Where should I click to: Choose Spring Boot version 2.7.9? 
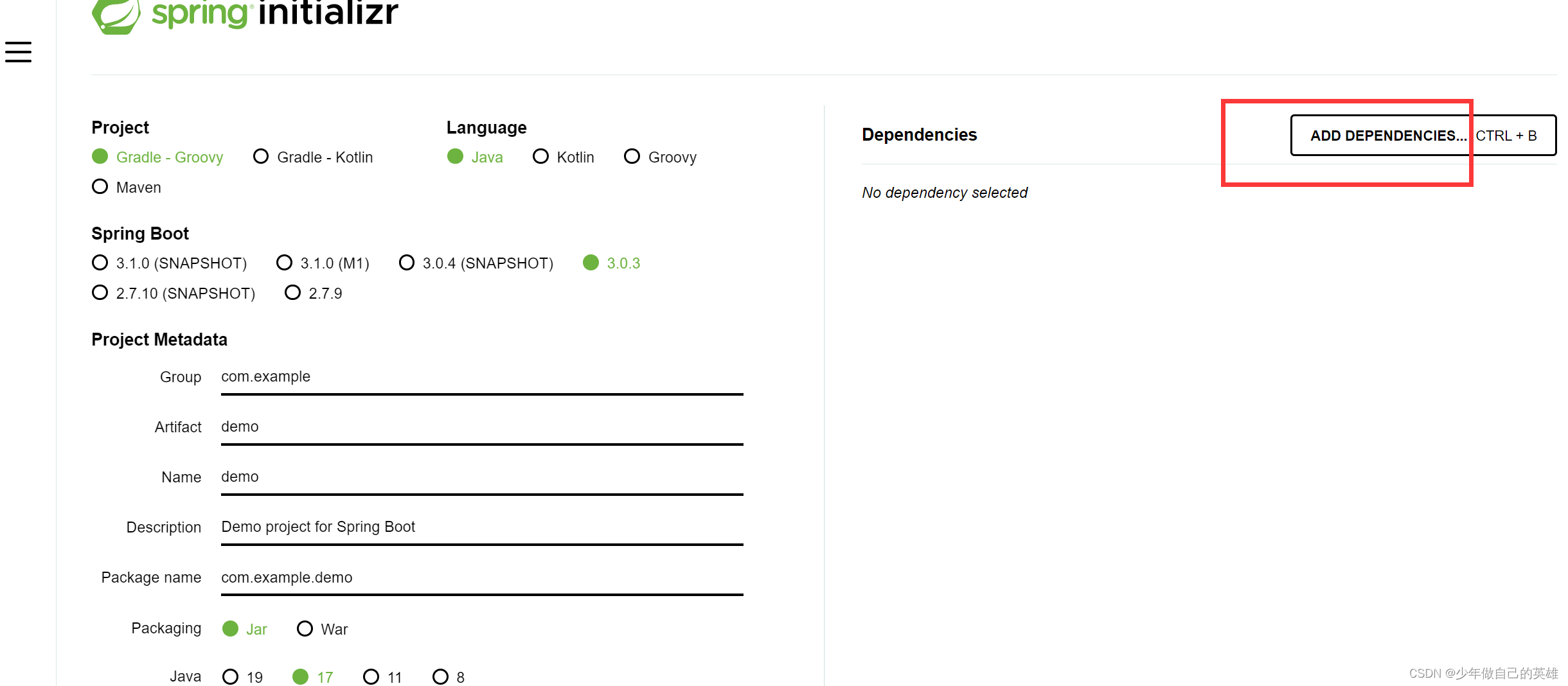tap(314, 294)
